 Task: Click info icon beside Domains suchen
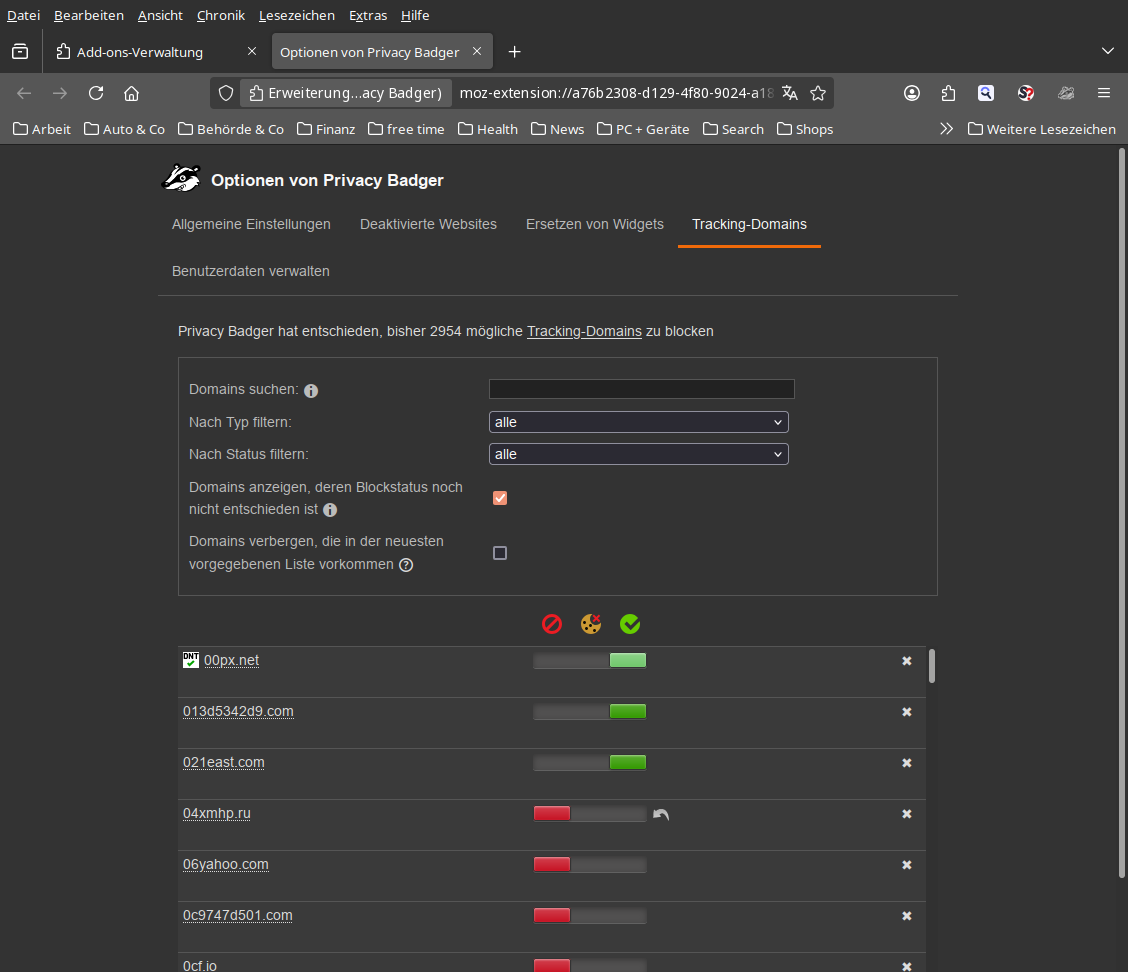click(x=311, y=391)
